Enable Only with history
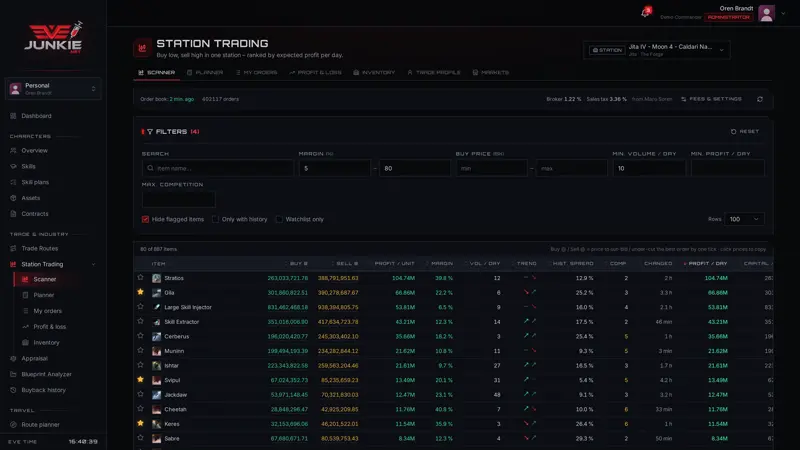800x450 pixels. point(215,219)
